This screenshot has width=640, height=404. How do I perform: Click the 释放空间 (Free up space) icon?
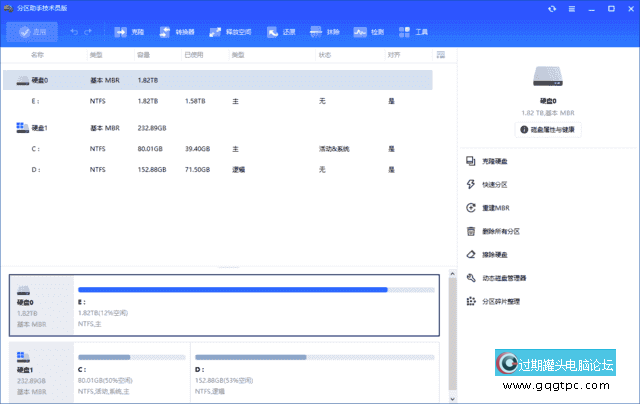[x=223, y=32]
